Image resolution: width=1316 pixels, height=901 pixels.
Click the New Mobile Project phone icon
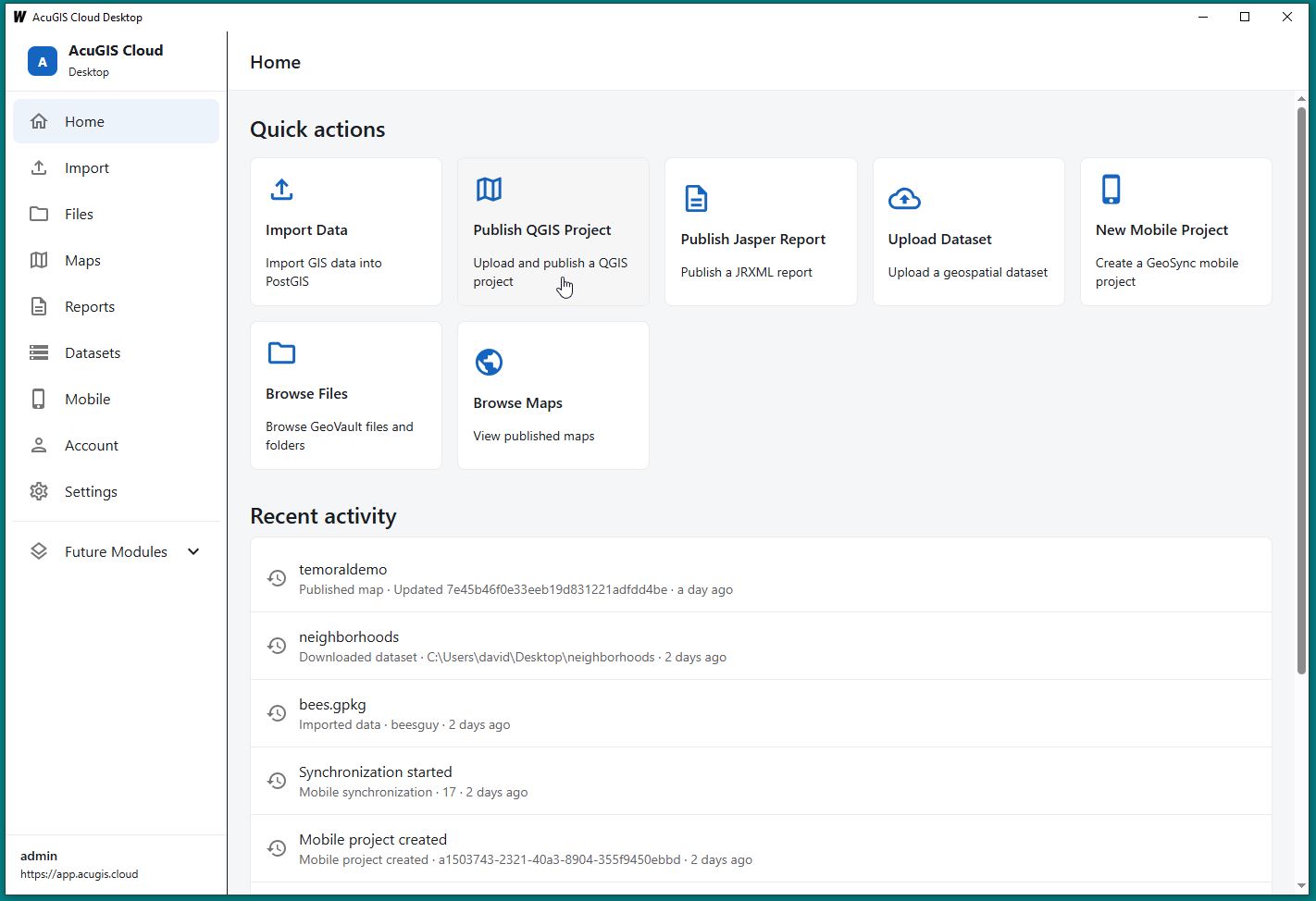[1111, 190]
